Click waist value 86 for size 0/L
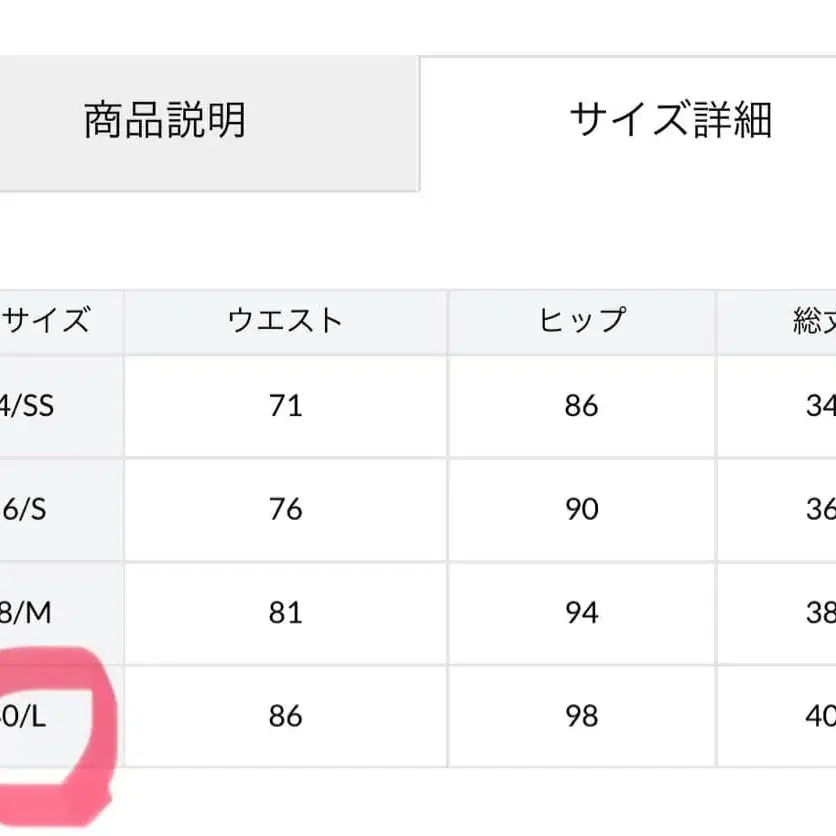836x836 pixels. click(287, 714)
